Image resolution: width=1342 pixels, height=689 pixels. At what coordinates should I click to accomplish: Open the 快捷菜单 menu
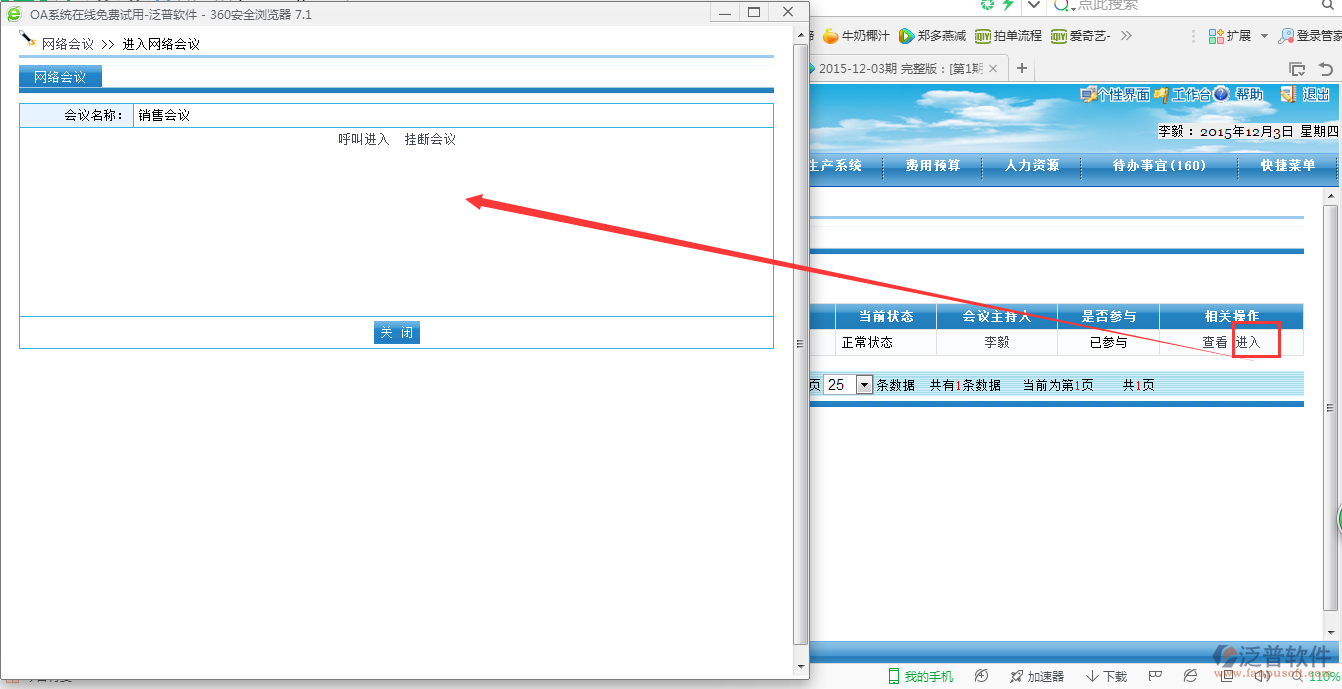click(1288, 166)
